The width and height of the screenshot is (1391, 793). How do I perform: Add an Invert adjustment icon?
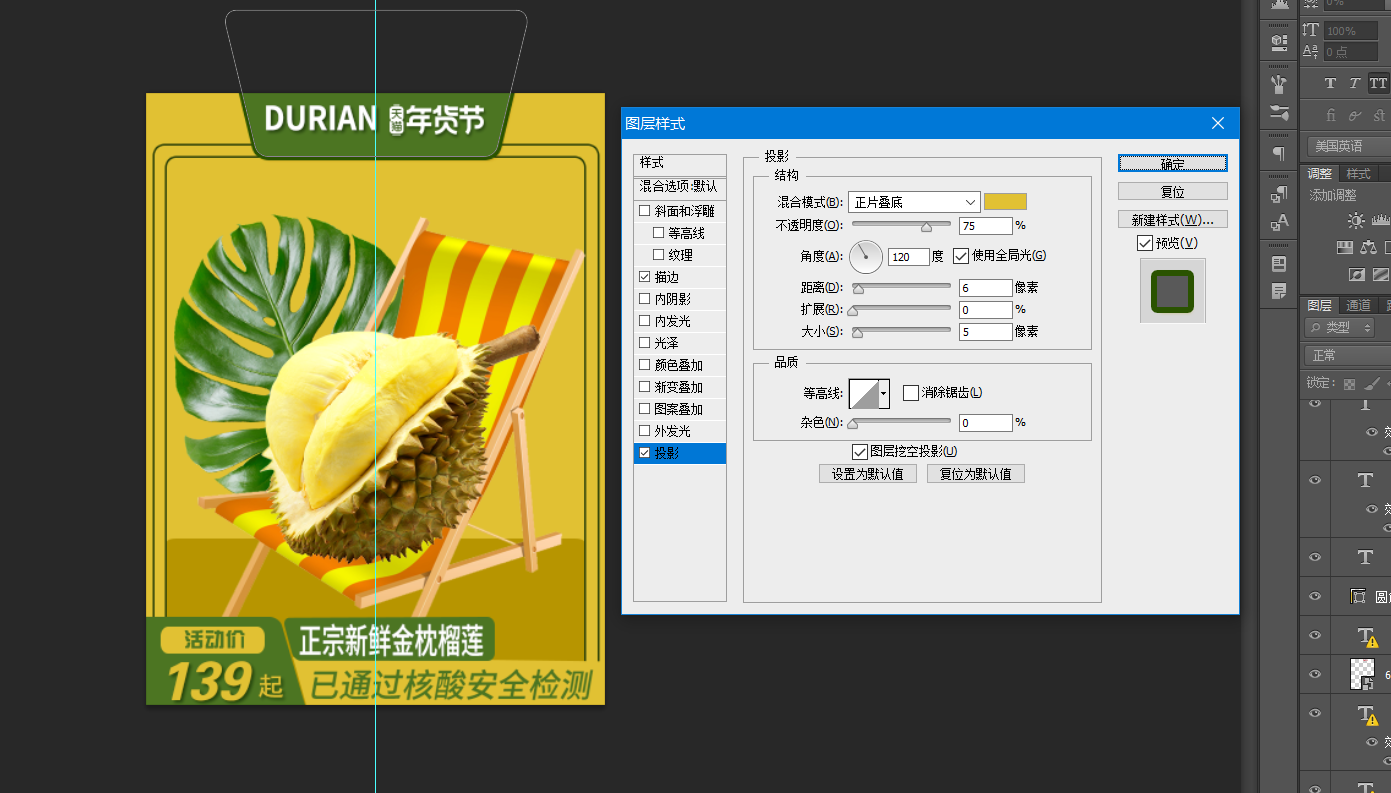click(1357, 274)
